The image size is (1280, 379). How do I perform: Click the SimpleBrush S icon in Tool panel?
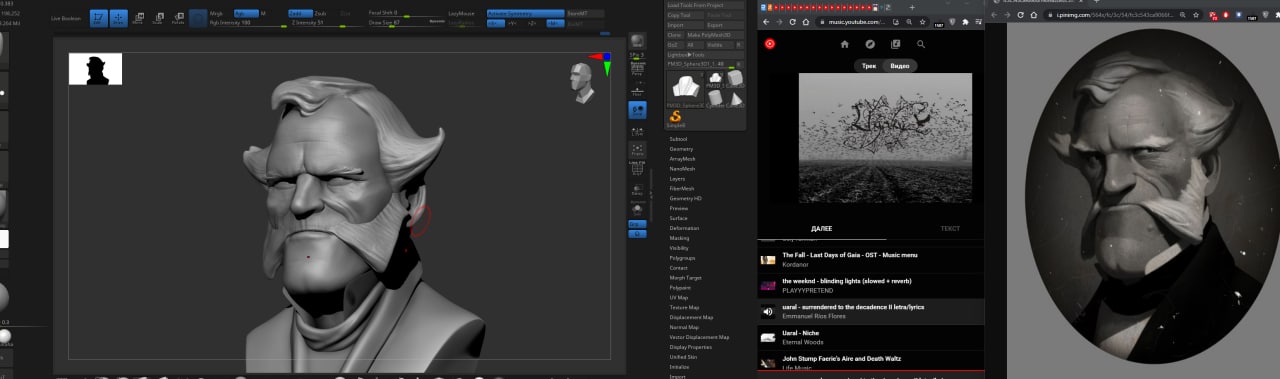(675, 118)
